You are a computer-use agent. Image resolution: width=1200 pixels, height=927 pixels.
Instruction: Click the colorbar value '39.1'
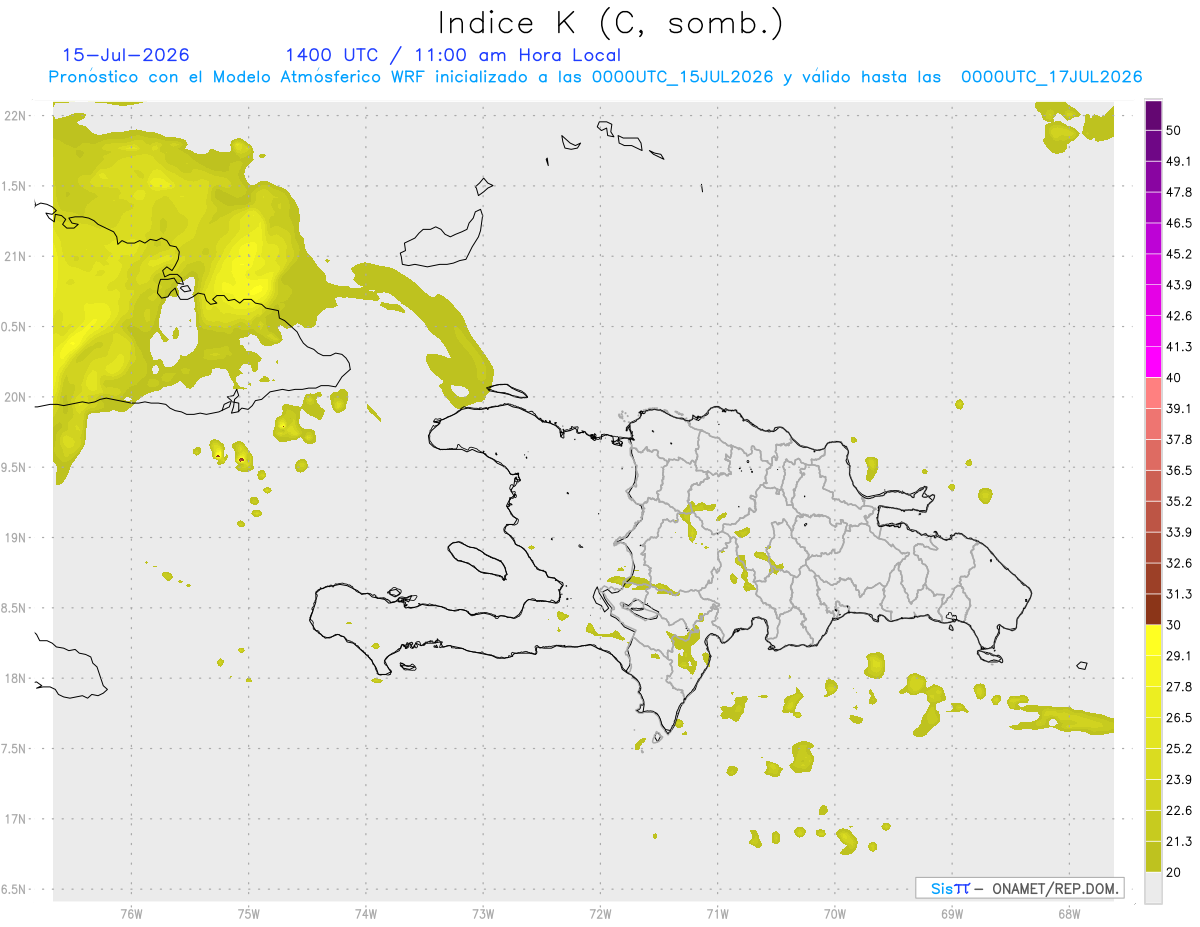pos(1179,408)
